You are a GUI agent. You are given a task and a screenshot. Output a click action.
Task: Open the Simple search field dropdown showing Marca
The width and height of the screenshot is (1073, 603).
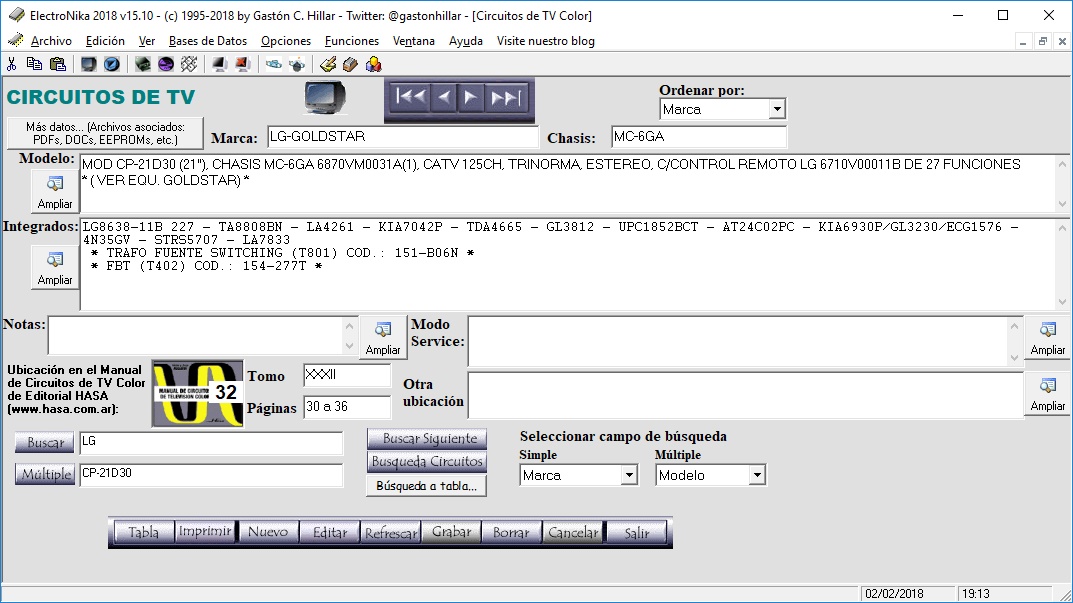coord(627,475)
